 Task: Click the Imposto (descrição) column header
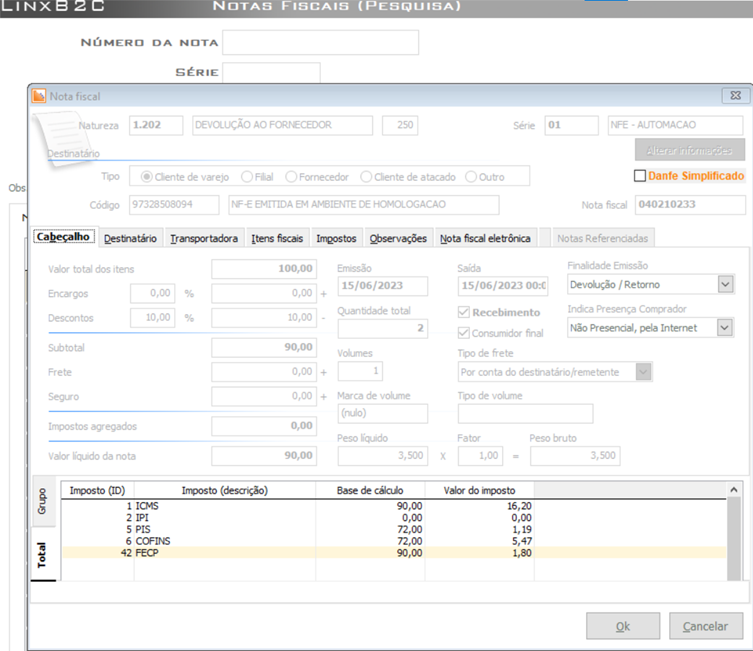225,490
